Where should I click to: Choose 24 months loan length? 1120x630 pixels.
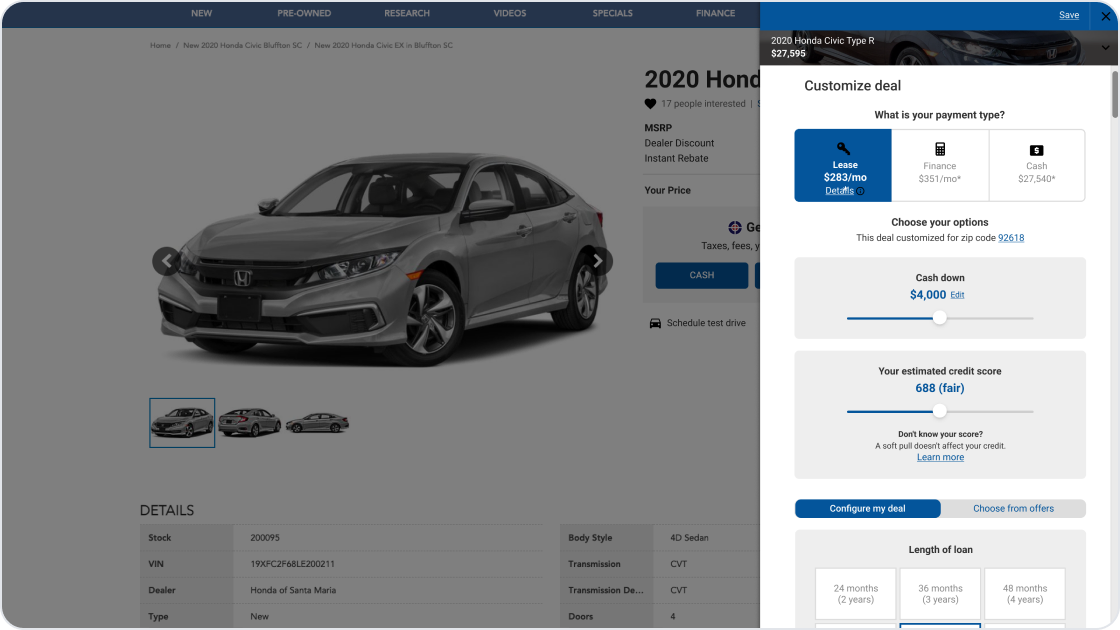(x=856, y=594)
